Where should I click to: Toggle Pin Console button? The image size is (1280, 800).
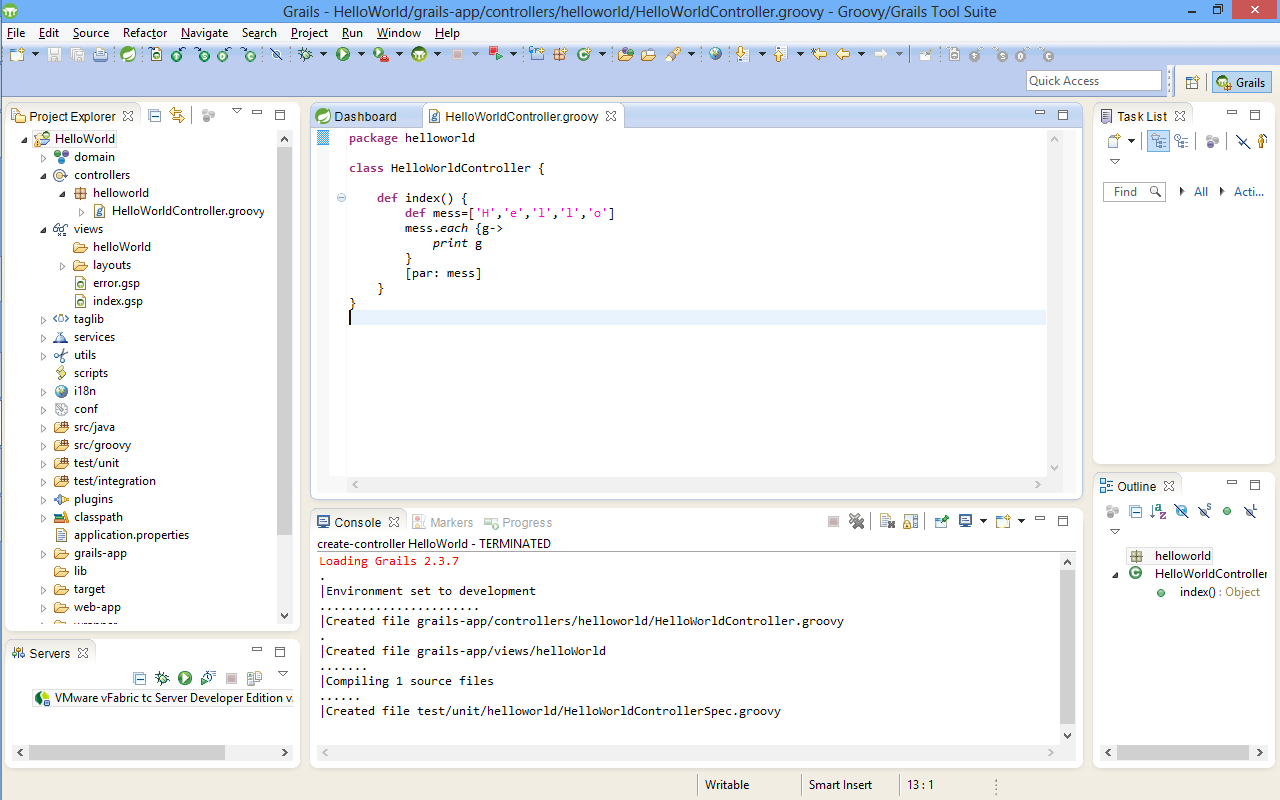941,521
